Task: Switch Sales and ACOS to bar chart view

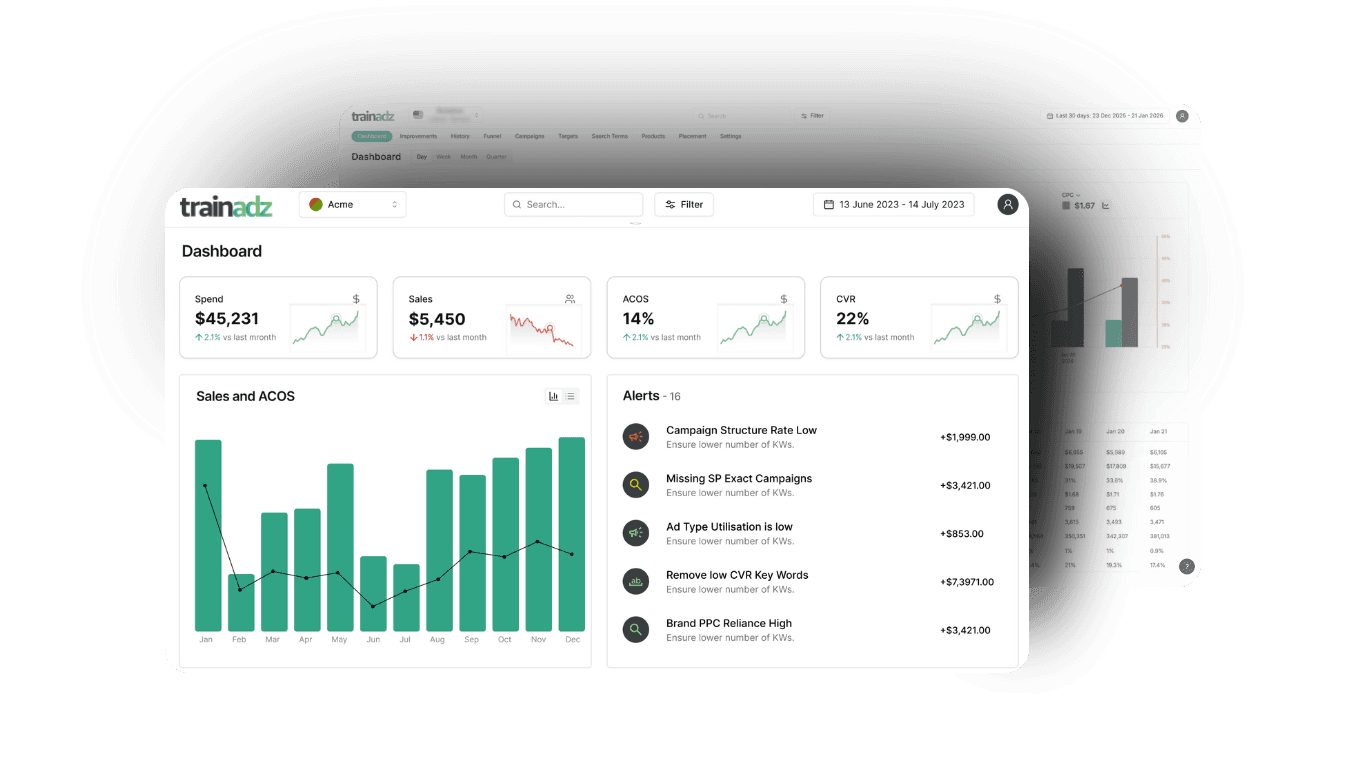Action: [553, 396]
